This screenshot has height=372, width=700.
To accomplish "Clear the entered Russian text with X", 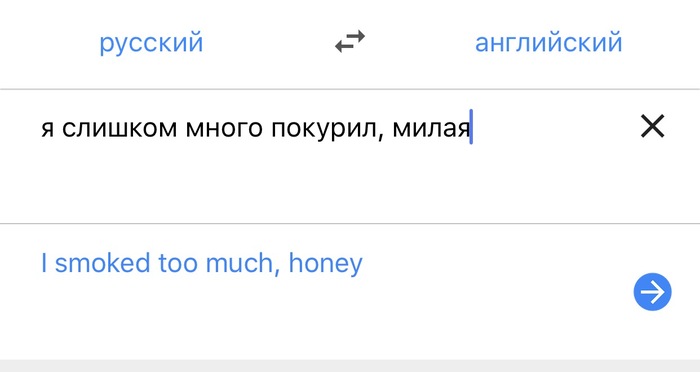I will point(652,126).
